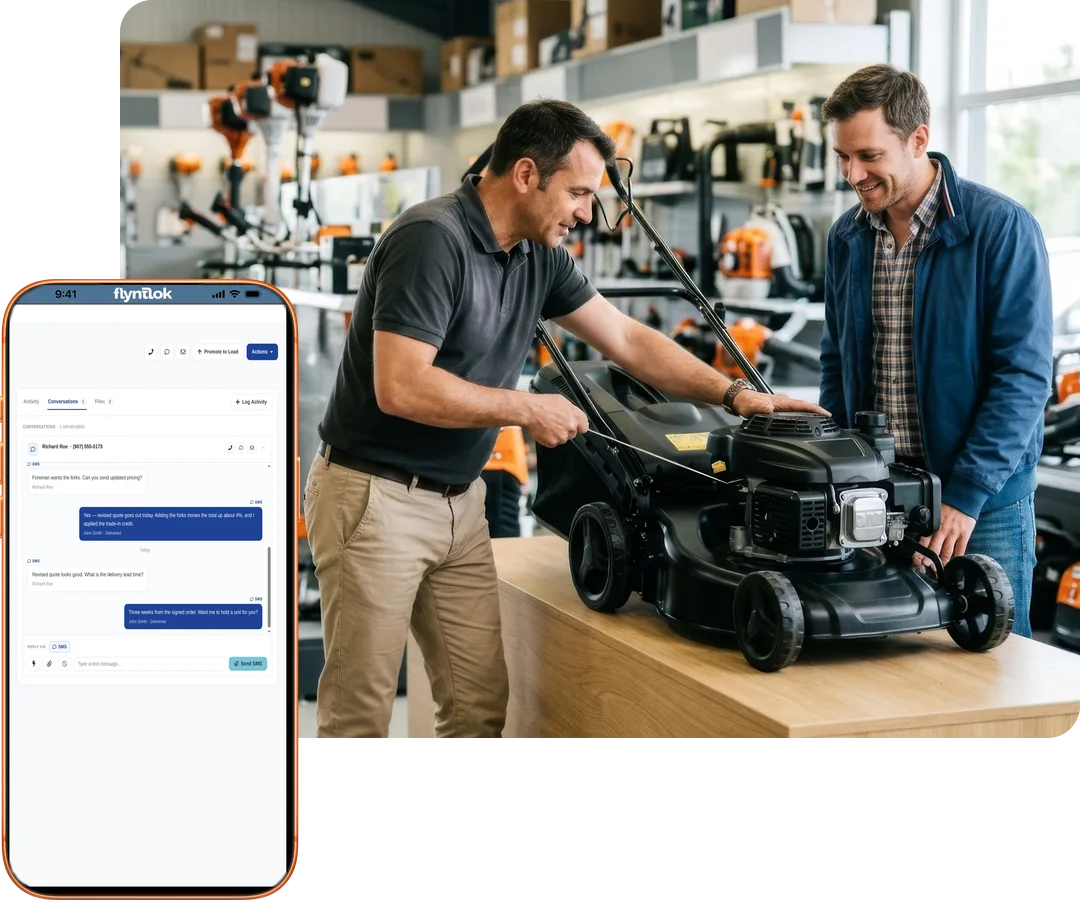1080x900 pixels.
Task: Call Richard Roe using the row's phone icon
Action: [230, 448]
